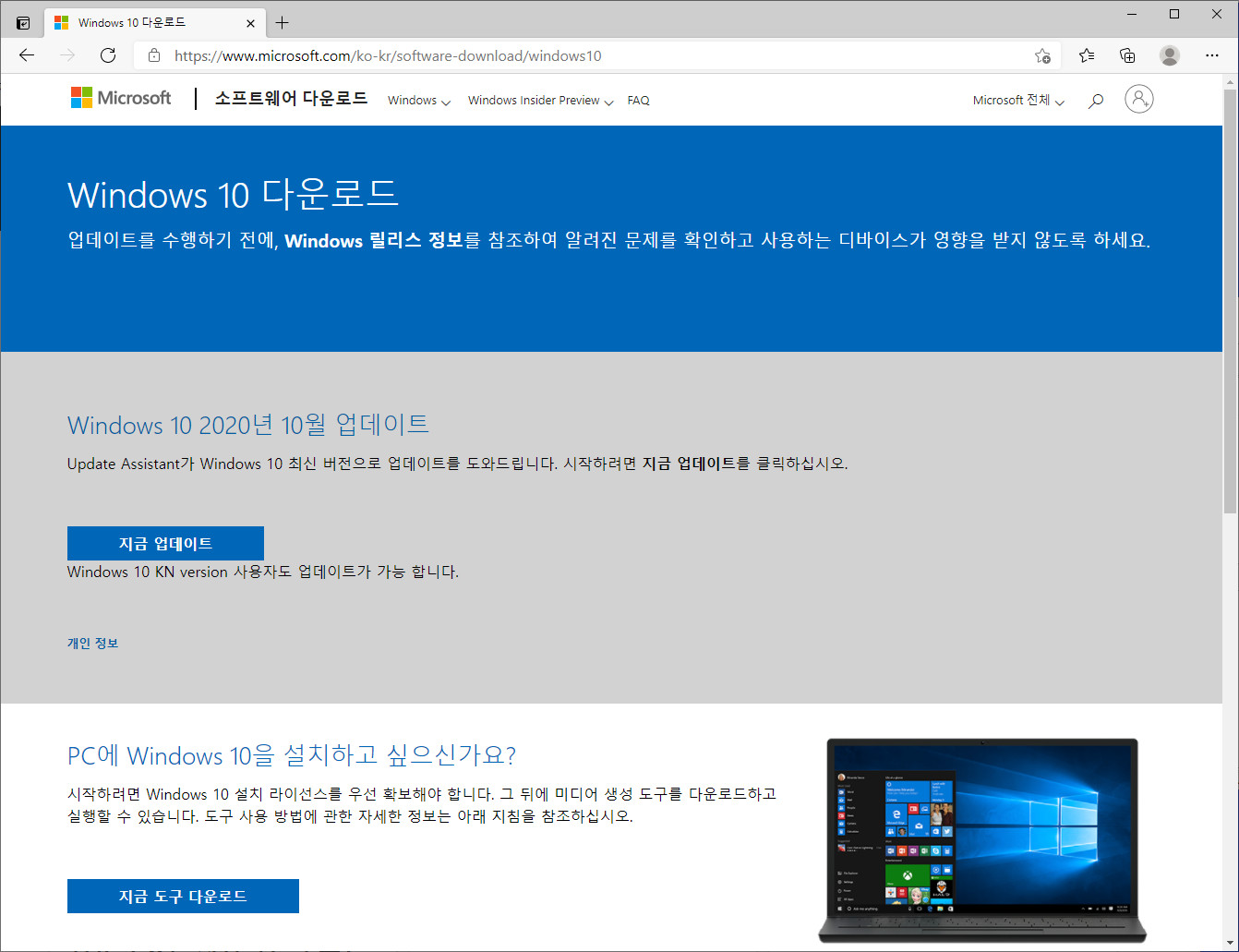Open the tab actions menu icon

click(23, 23)
